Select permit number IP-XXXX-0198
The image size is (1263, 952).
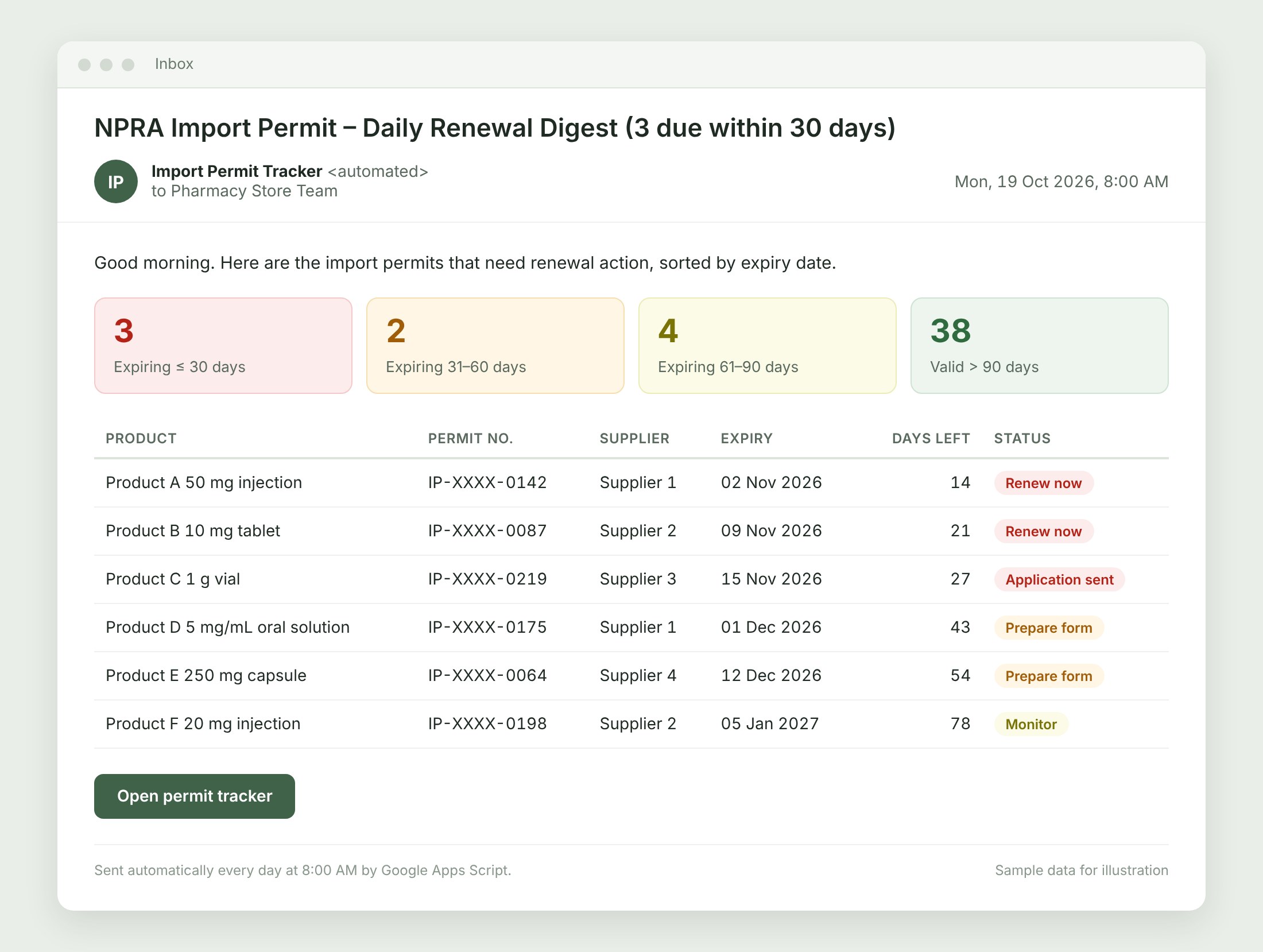[x=487, y=723]
